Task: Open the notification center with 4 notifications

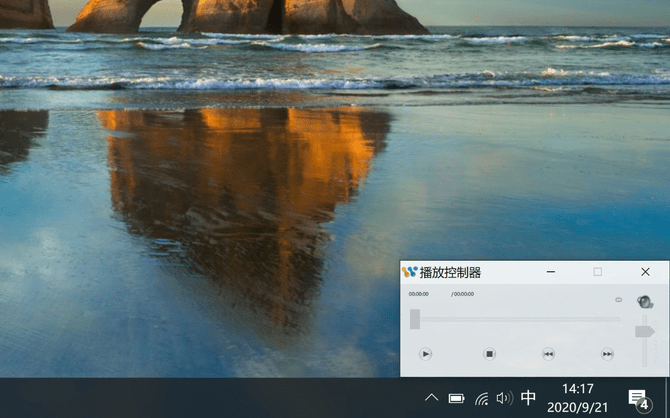Action: (x=638, y=398)
